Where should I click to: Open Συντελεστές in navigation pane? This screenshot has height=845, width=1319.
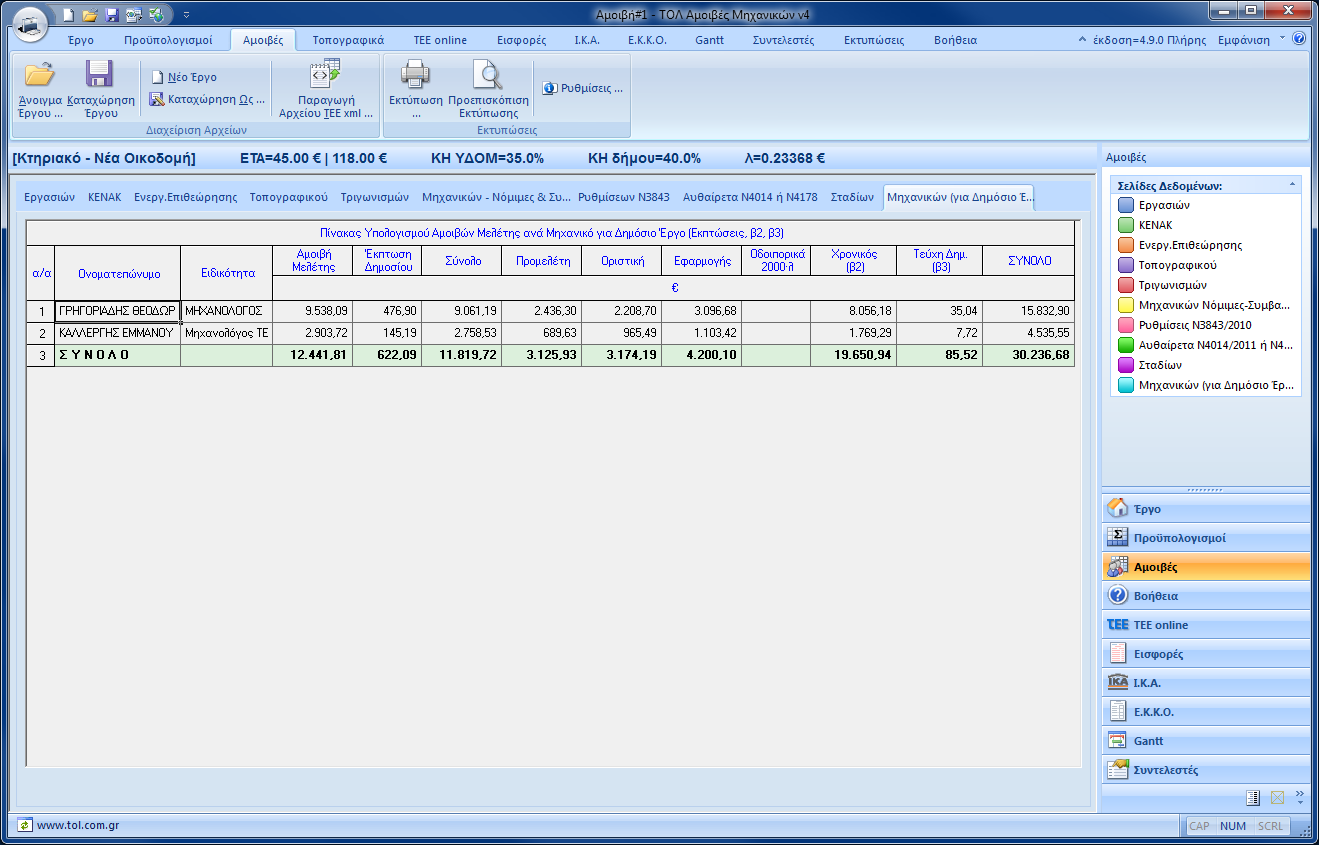[1205, 769]
